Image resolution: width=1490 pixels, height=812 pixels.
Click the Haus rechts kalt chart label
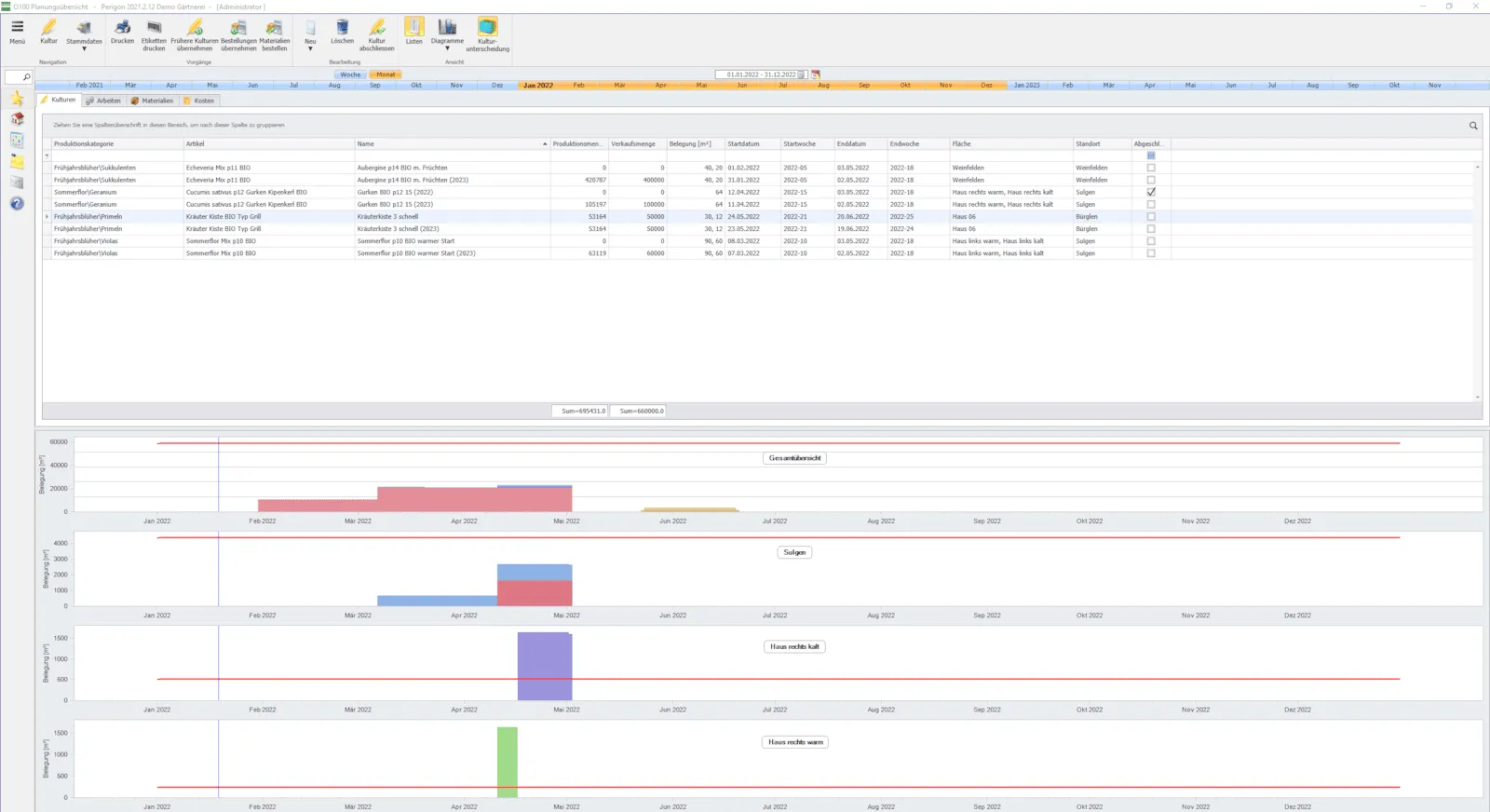click(x=794, y=646)
